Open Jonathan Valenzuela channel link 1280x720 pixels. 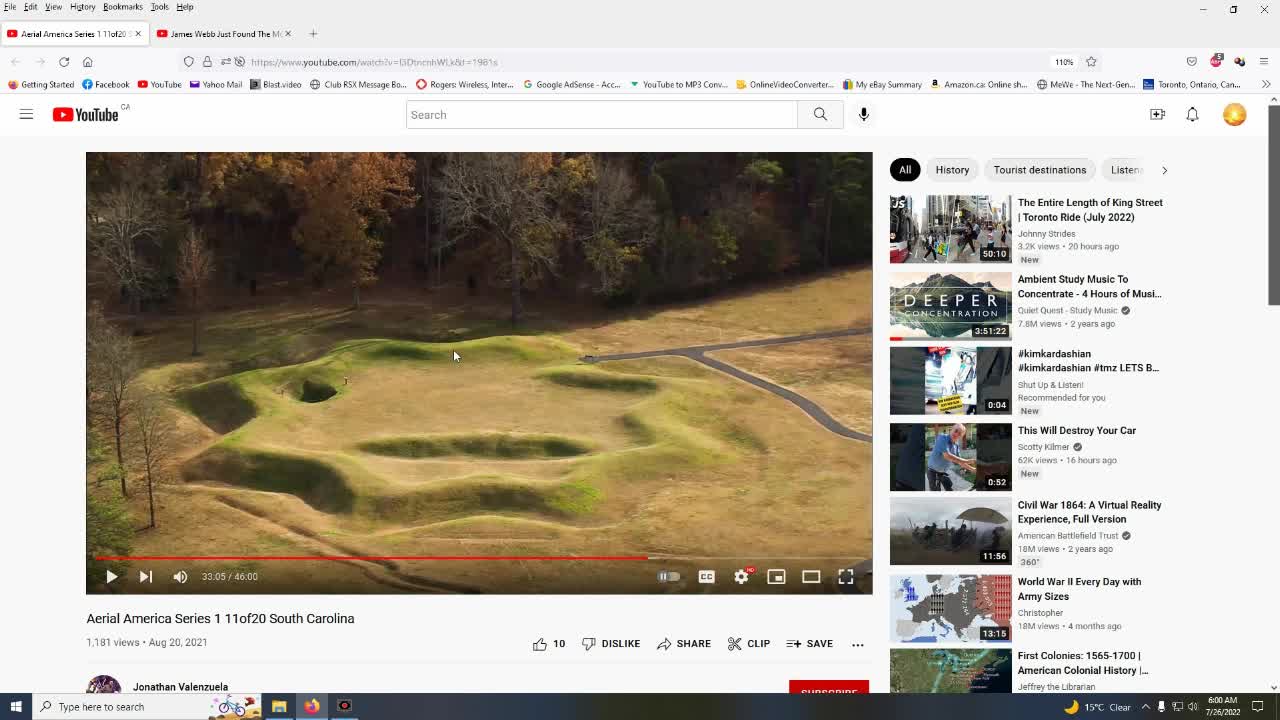pyautogui.click(x=180, y=687)
